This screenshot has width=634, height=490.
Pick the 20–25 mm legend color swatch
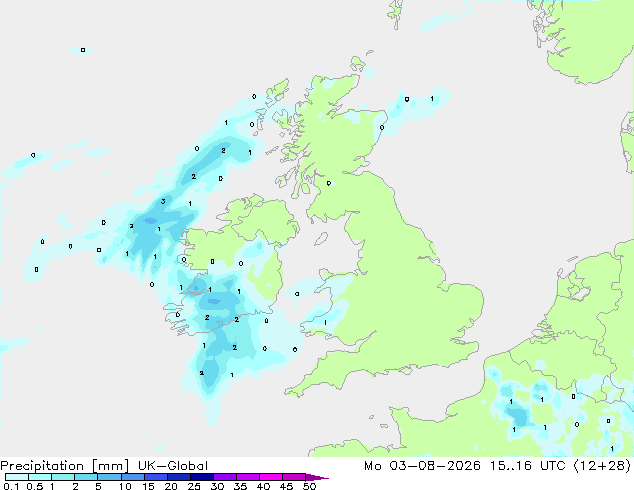point(179,477)
